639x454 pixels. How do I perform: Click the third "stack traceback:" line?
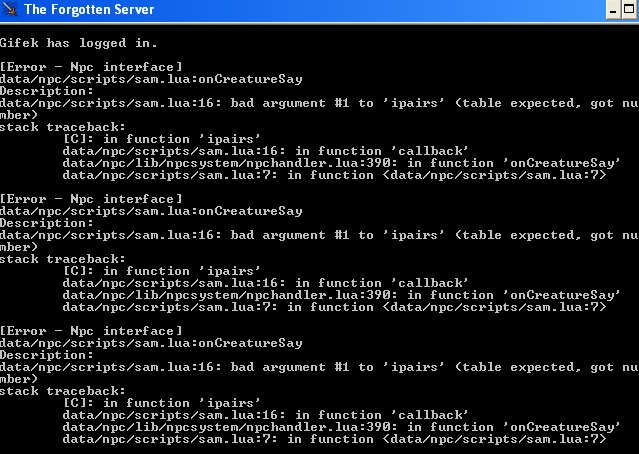pyautogui.click(x=62, y=391)
